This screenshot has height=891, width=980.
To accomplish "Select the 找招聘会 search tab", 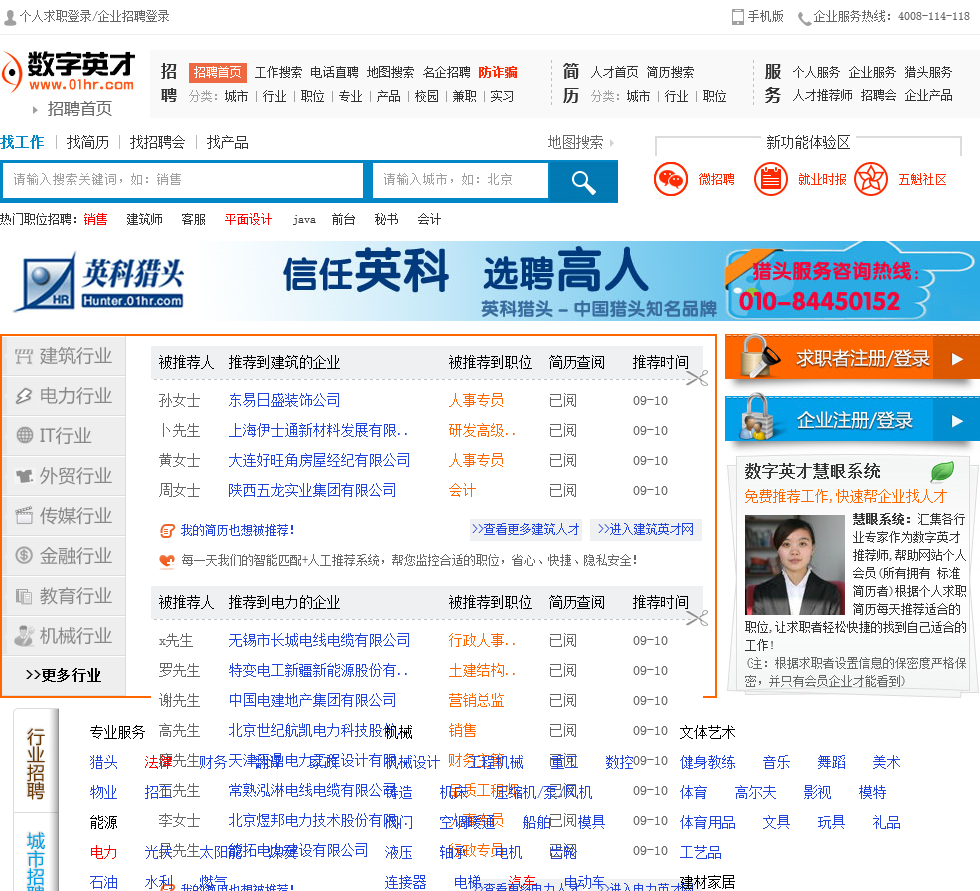I will [158, 142].
